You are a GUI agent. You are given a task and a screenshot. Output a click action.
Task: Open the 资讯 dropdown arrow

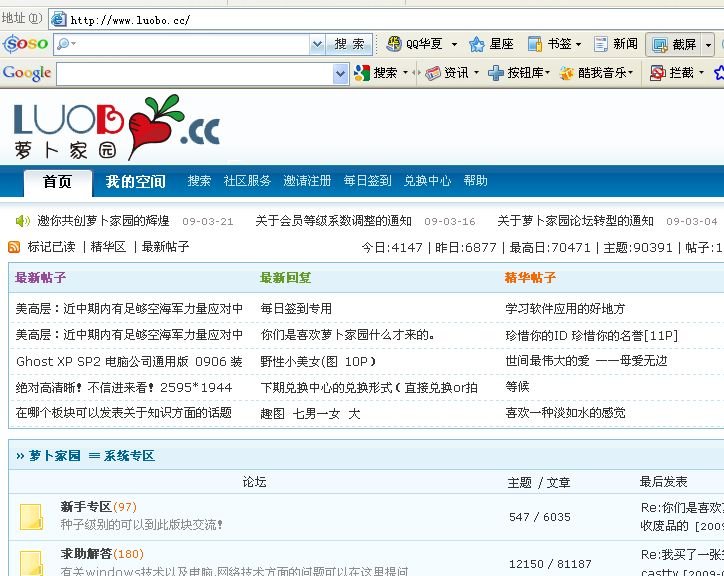[477, 73]
